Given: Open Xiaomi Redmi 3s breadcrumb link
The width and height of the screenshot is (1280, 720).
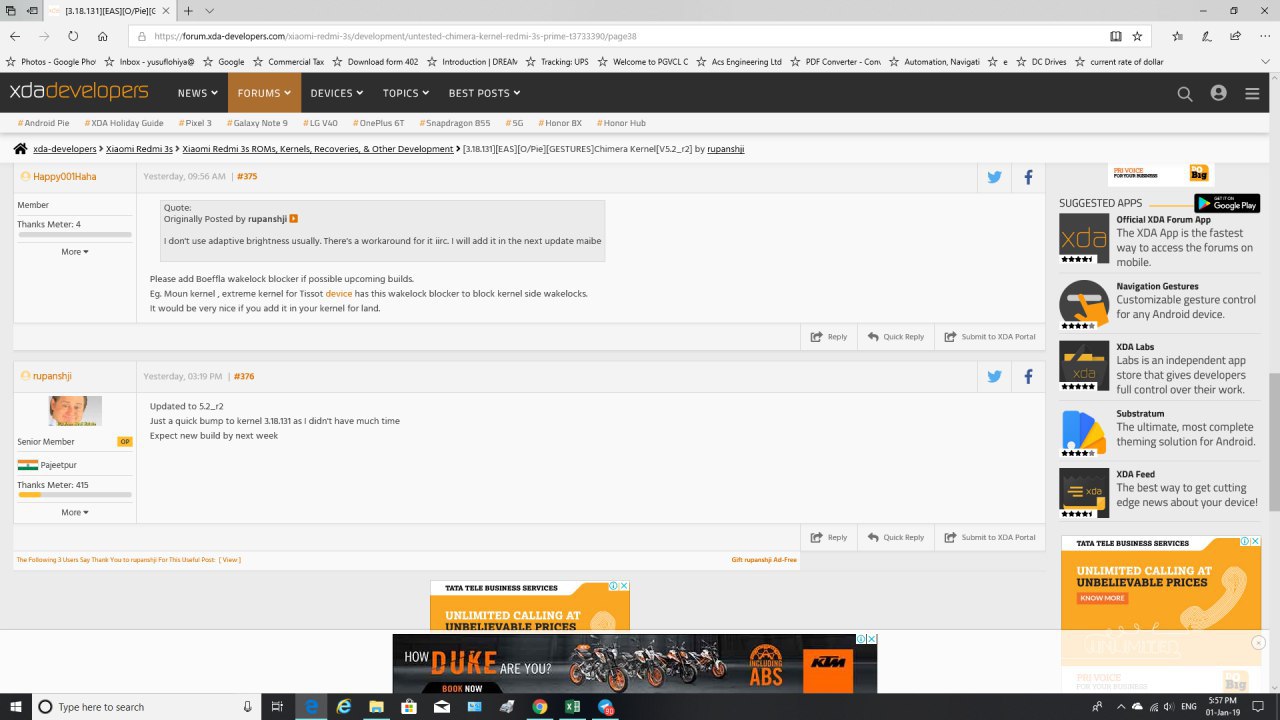Looking at the screenshot, I should (x=140, y=149).
